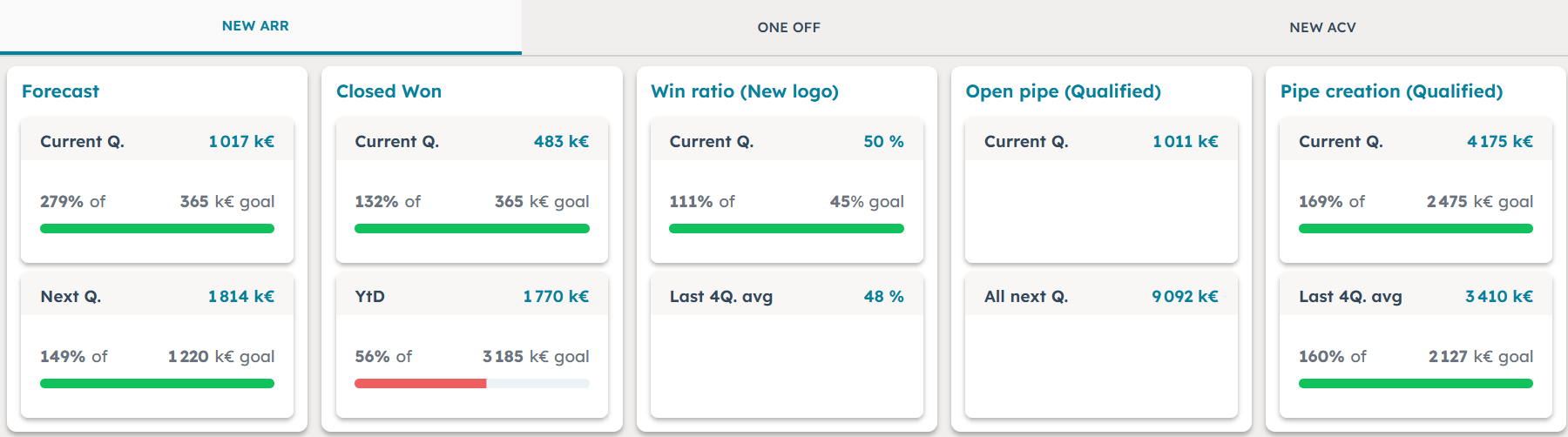The width and height of the screenshot is (1568, 437).
Task: Open the Forecast panel title
Action: [60, 91]
